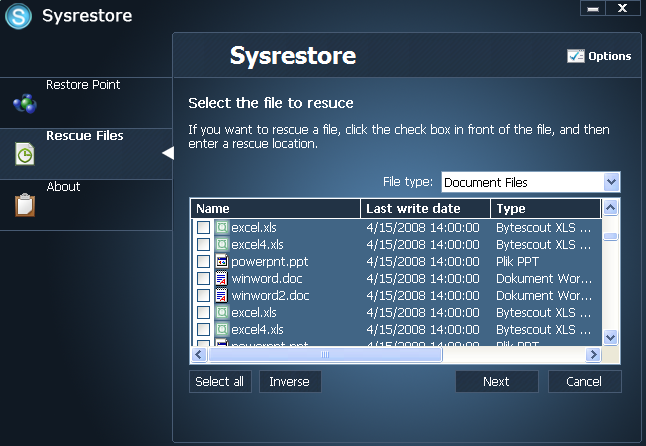Click the topmost excel.xls file icon
646x446 pixels.
pyautogui.click(x=222, y=228)
